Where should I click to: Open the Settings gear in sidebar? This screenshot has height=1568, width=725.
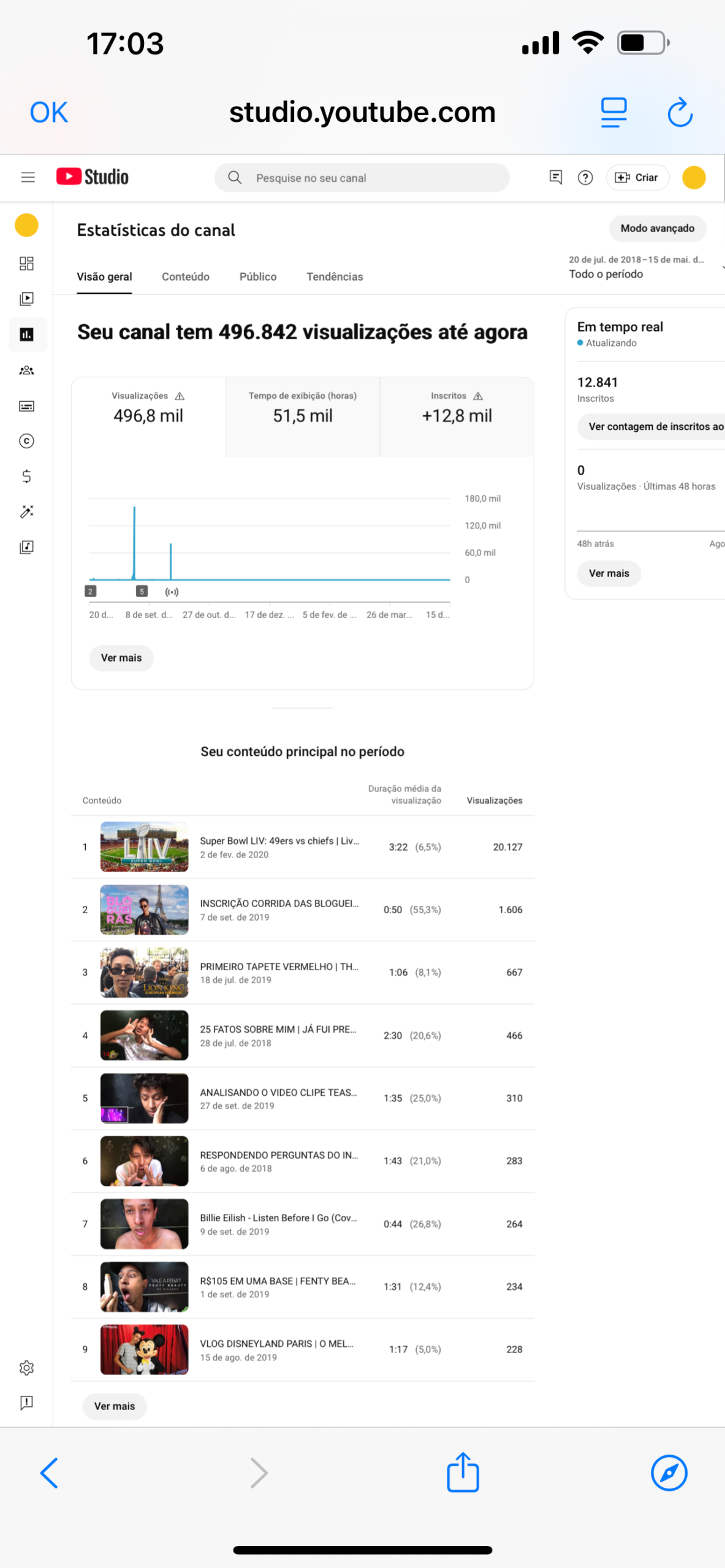[26, 1368]
